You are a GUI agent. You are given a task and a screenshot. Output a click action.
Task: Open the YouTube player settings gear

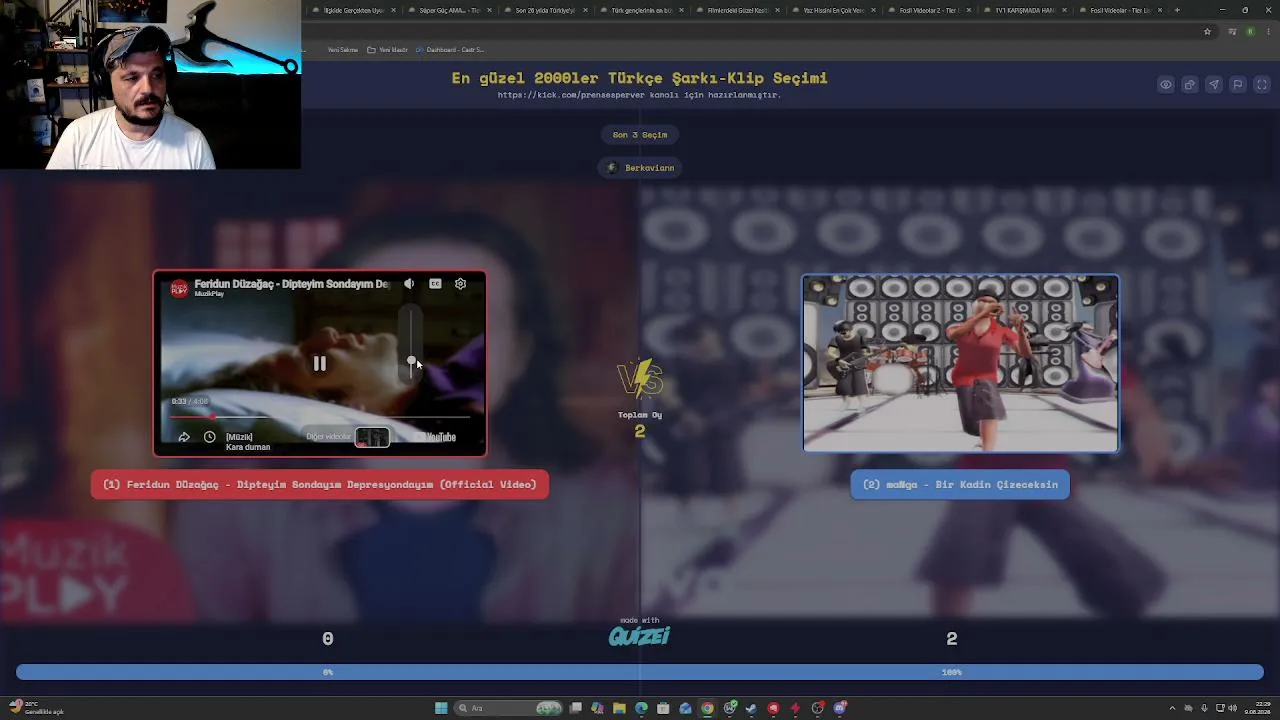click(460, 284)
